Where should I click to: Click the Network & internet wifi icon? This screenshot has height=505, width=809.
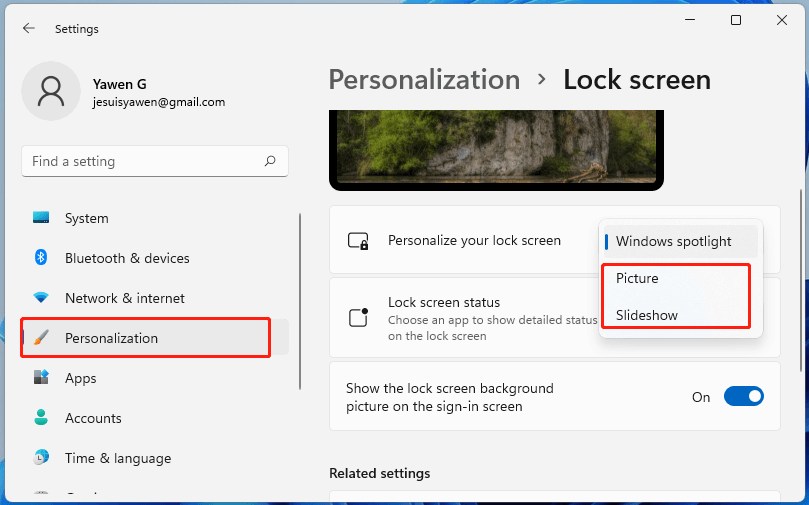click(x=41, y=298)
